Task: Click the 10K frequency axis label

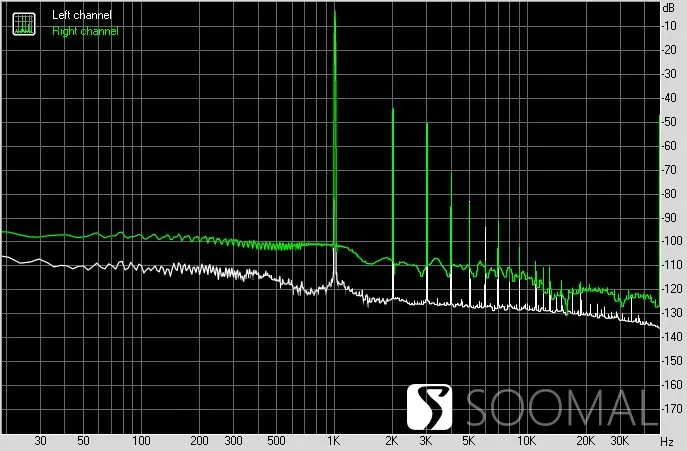Action: point(526,440)
